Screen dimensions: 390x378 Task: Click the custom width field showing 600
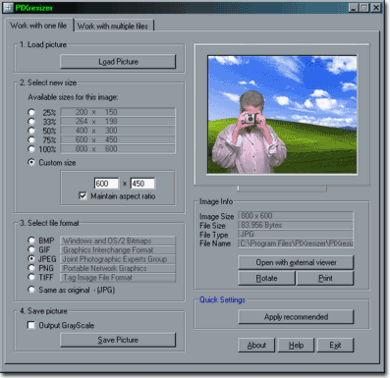(x=106, y=183)
